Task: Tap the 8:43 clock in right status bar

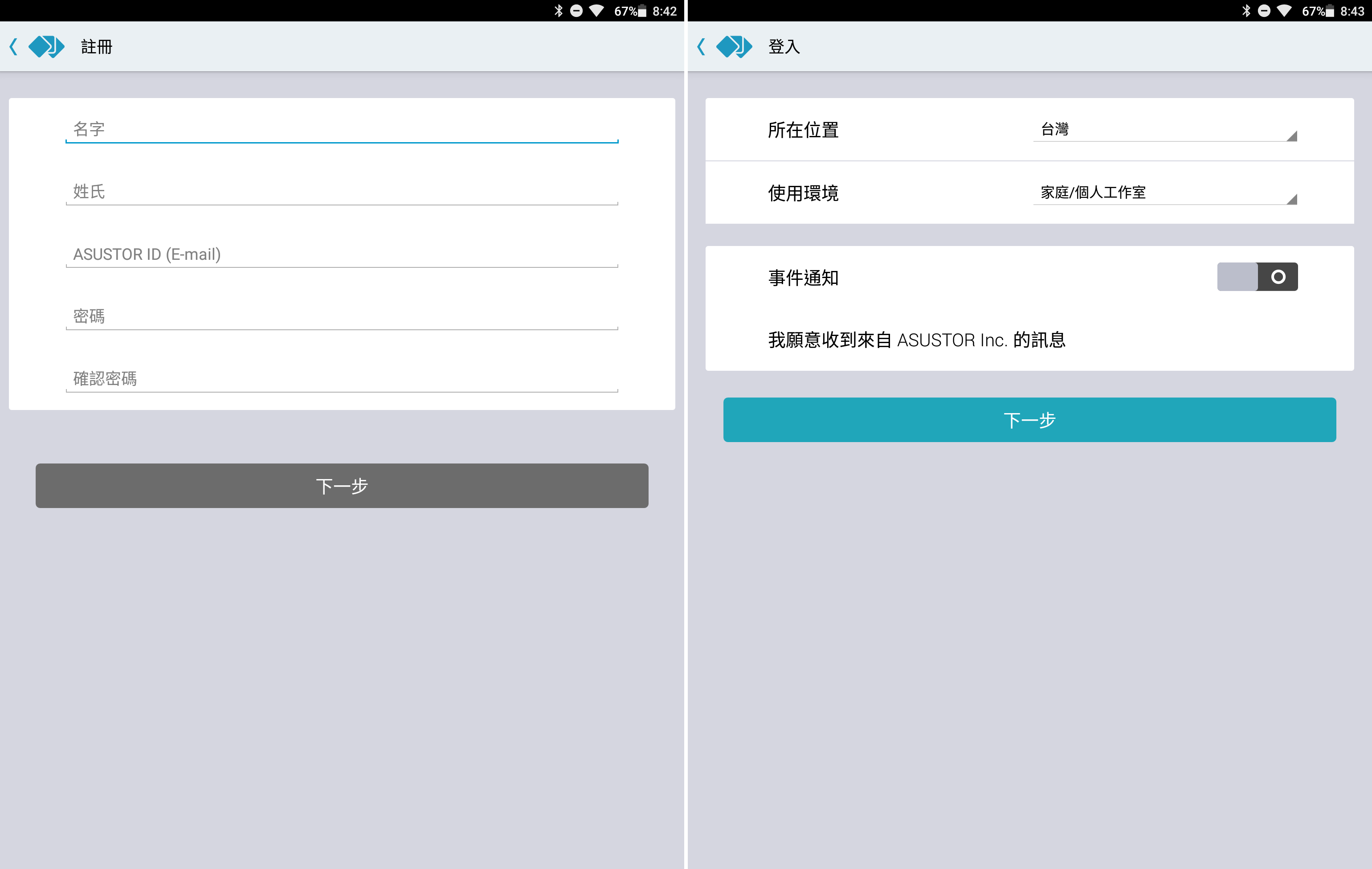Action: [1352, 11]
